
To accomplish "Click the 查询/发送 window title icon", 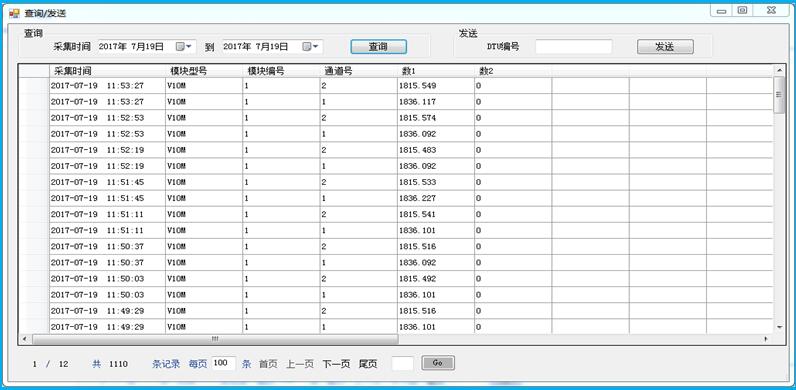I will (x=14, y=13).
